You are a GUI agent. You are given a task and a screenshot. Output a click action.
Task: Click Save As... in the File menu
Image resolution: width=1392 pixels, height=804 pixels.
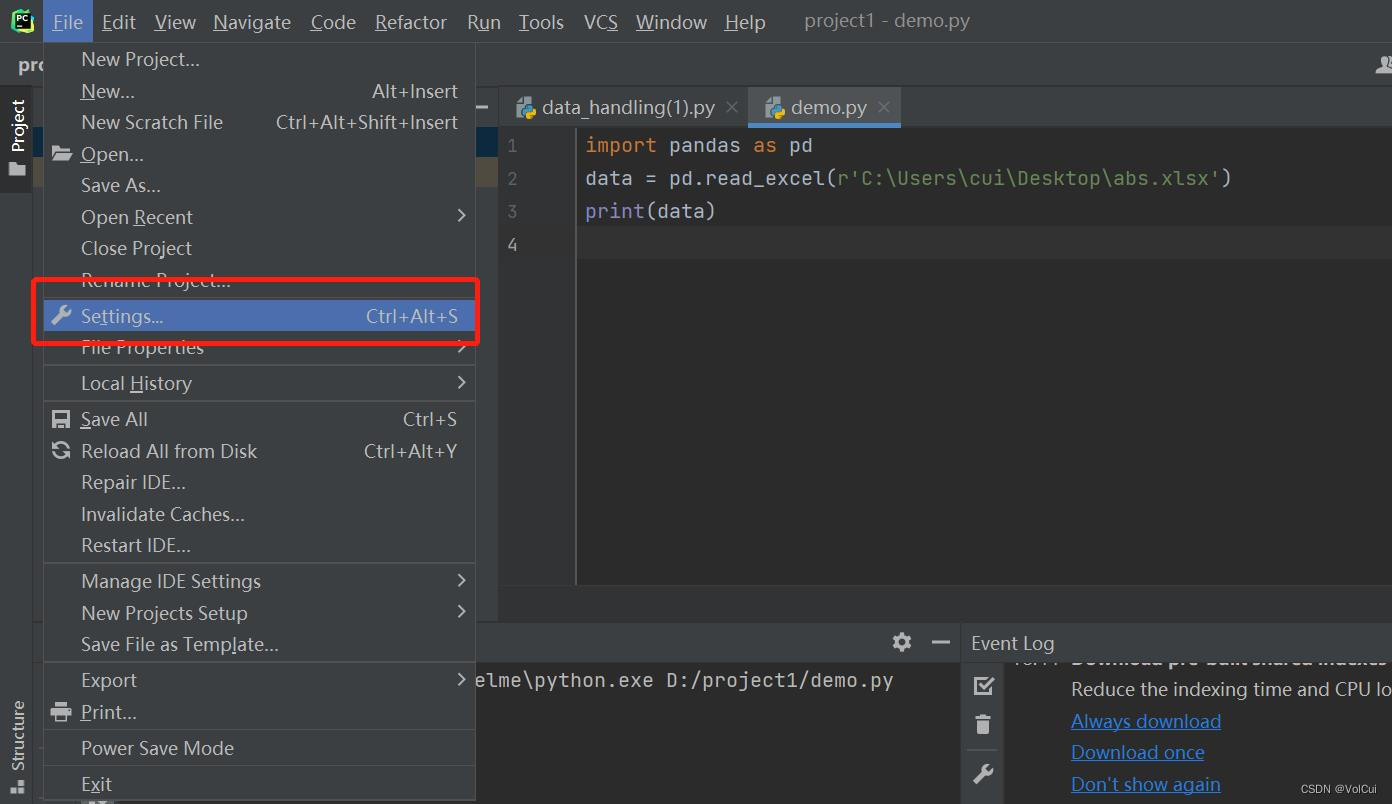259,185
